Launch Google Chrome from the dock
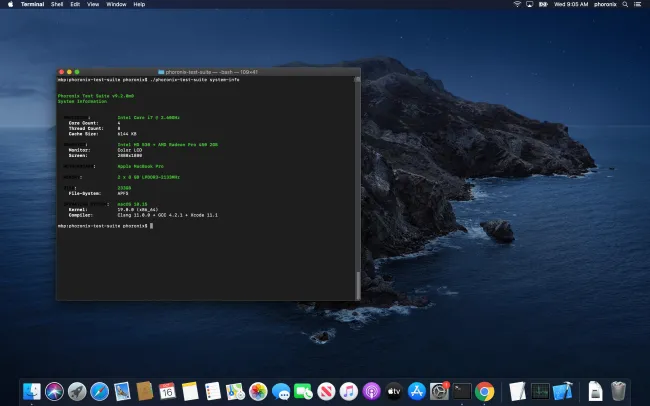The image size is (650, 406). 485,391
